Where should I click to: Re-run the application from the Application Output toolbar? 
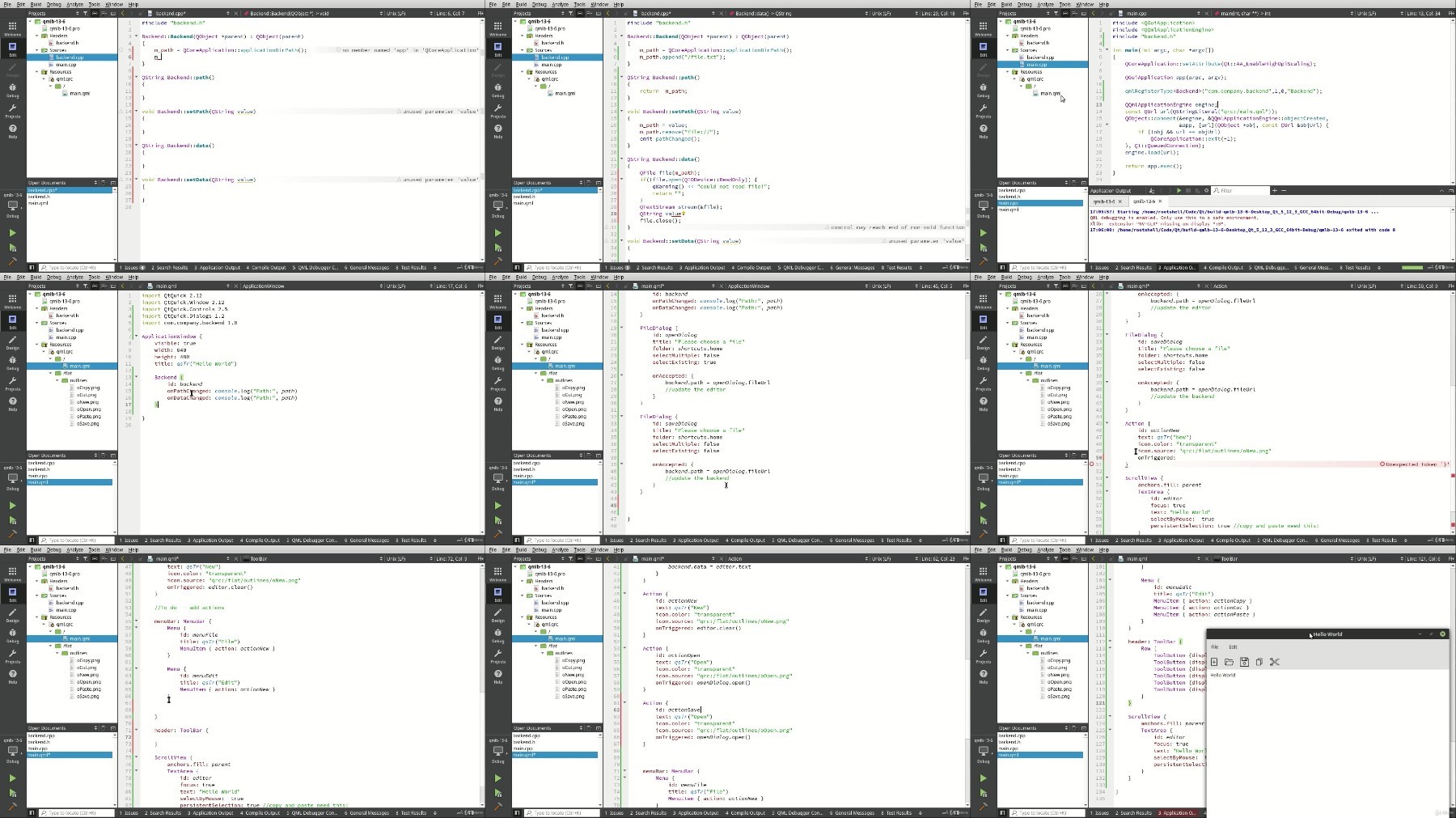pos(1179,191)
